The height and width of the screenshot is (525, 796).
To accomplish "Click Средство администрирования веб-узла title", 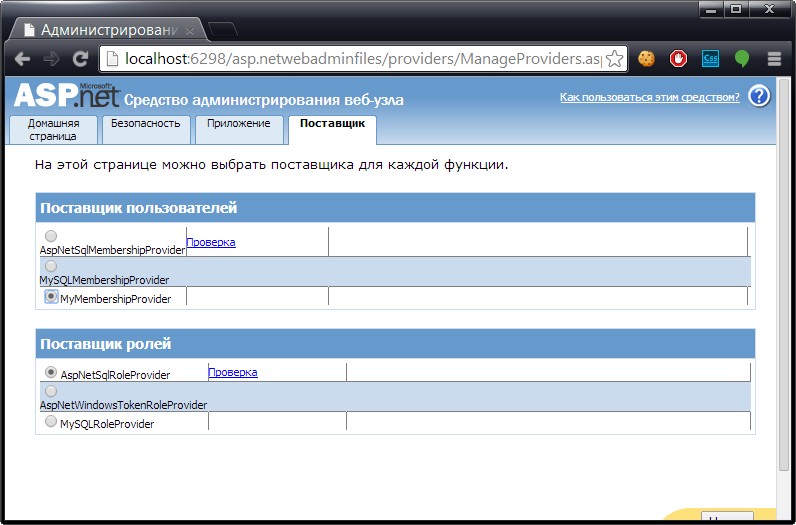I will pos(264,100).
